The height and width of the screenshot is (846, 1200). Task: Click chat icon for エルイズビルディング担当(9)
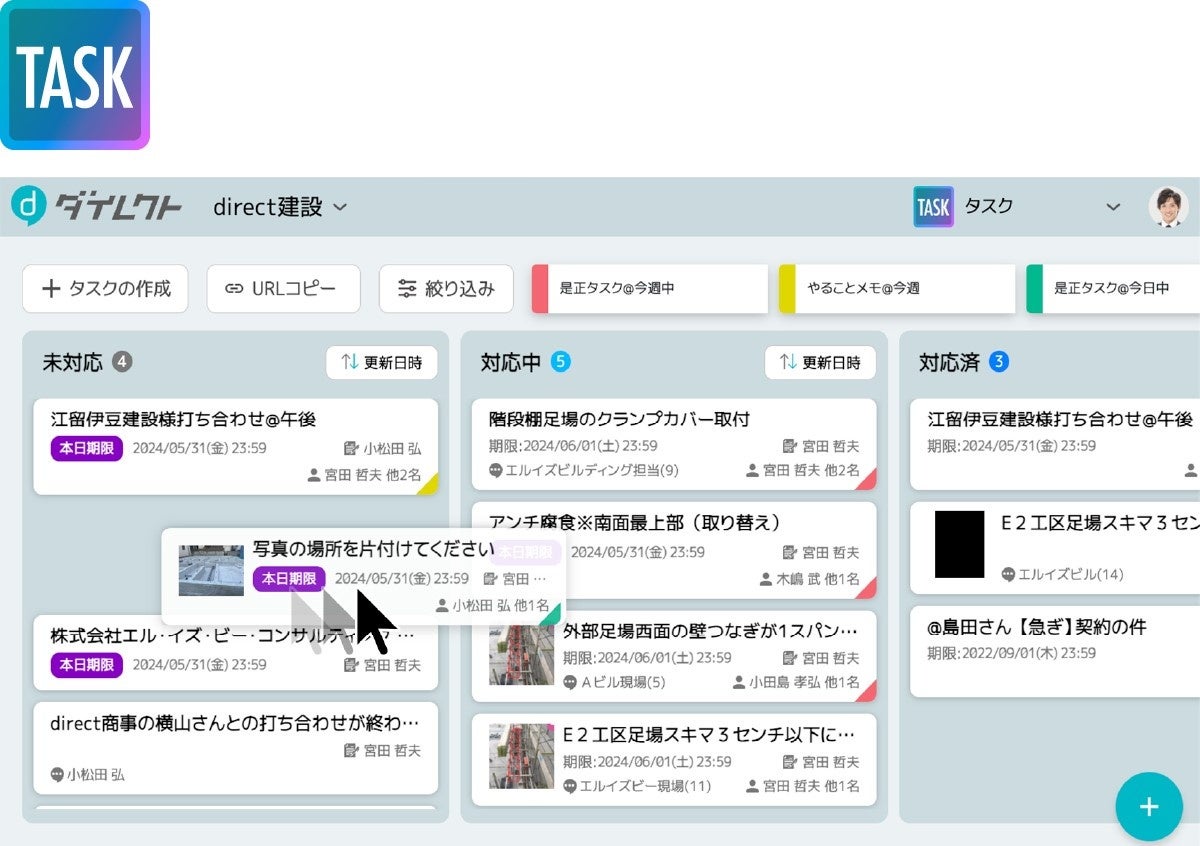tap(495, 470)
